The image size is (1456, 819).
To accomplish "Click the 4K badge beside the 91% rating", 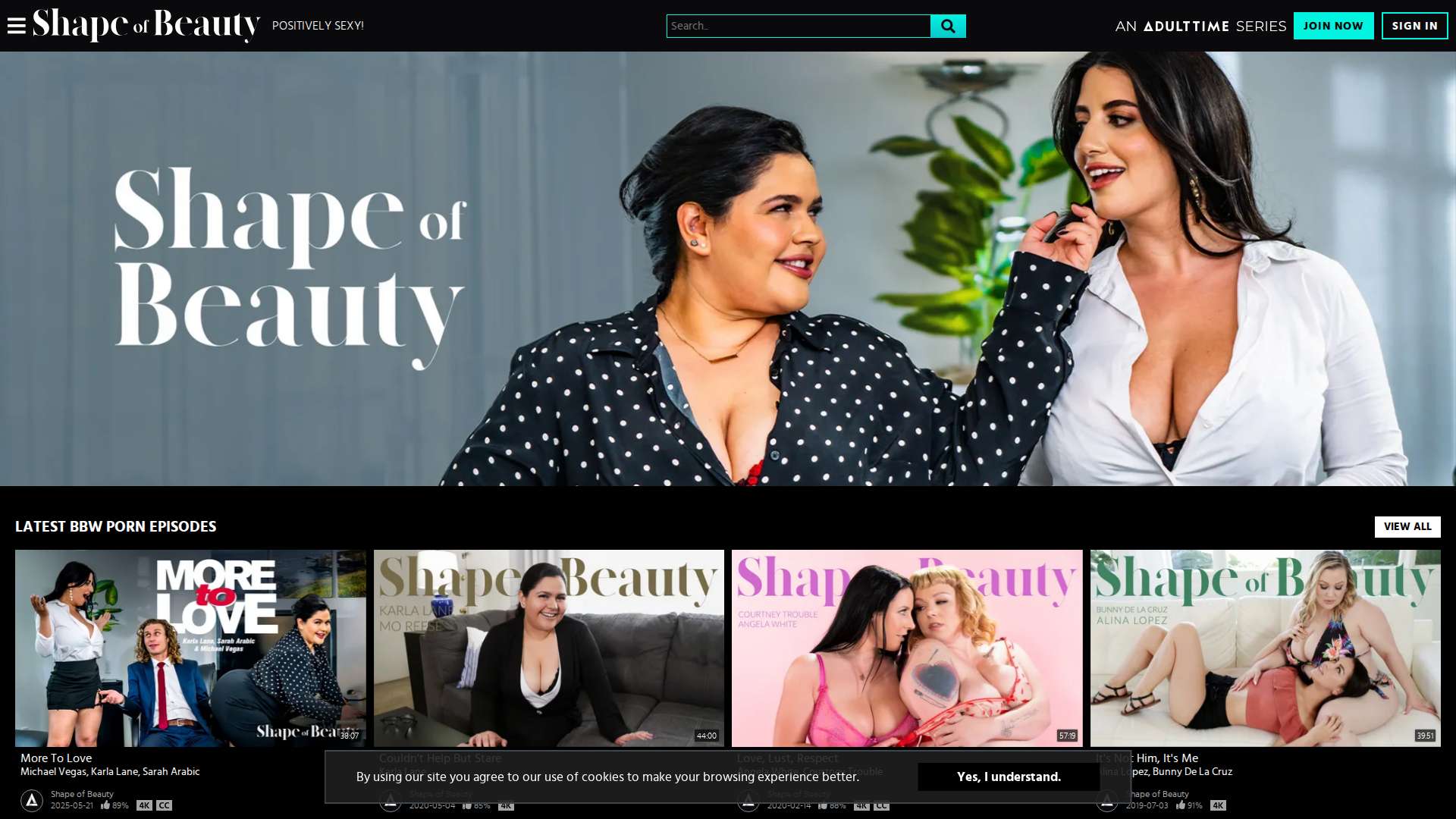I will [x=1218, y=805].
